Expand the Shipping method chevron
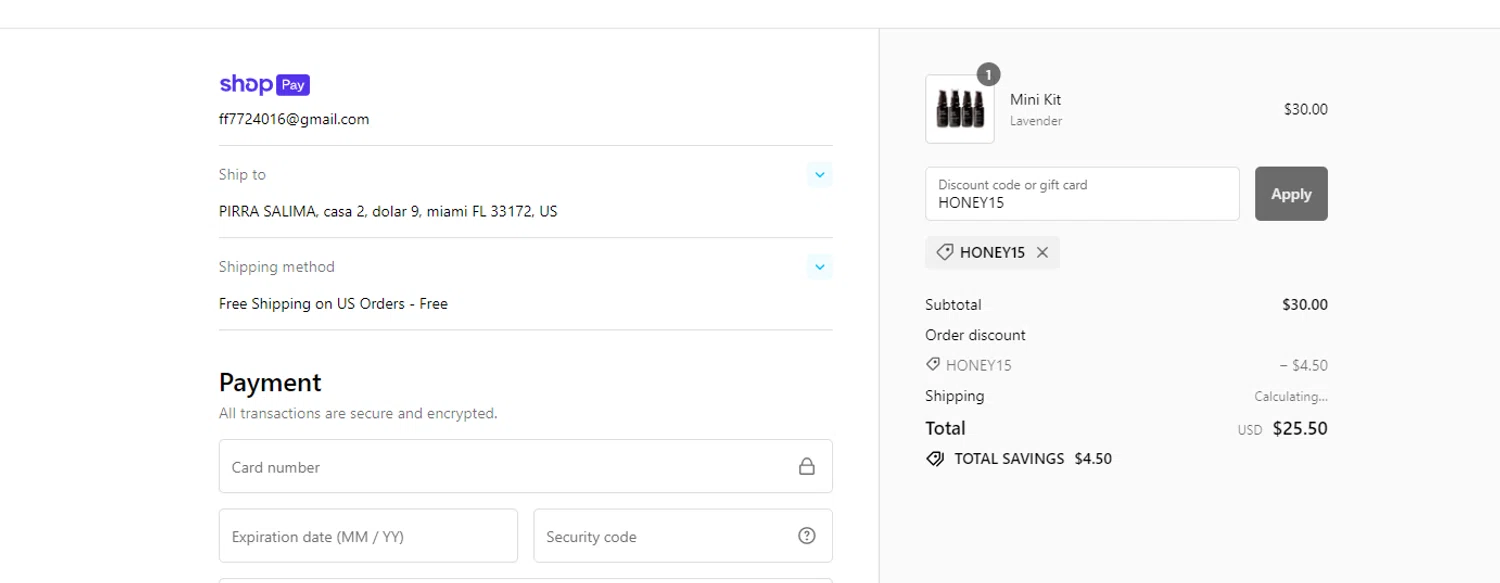The height and width of the screenshot is (583, 1500). point(820,267)
